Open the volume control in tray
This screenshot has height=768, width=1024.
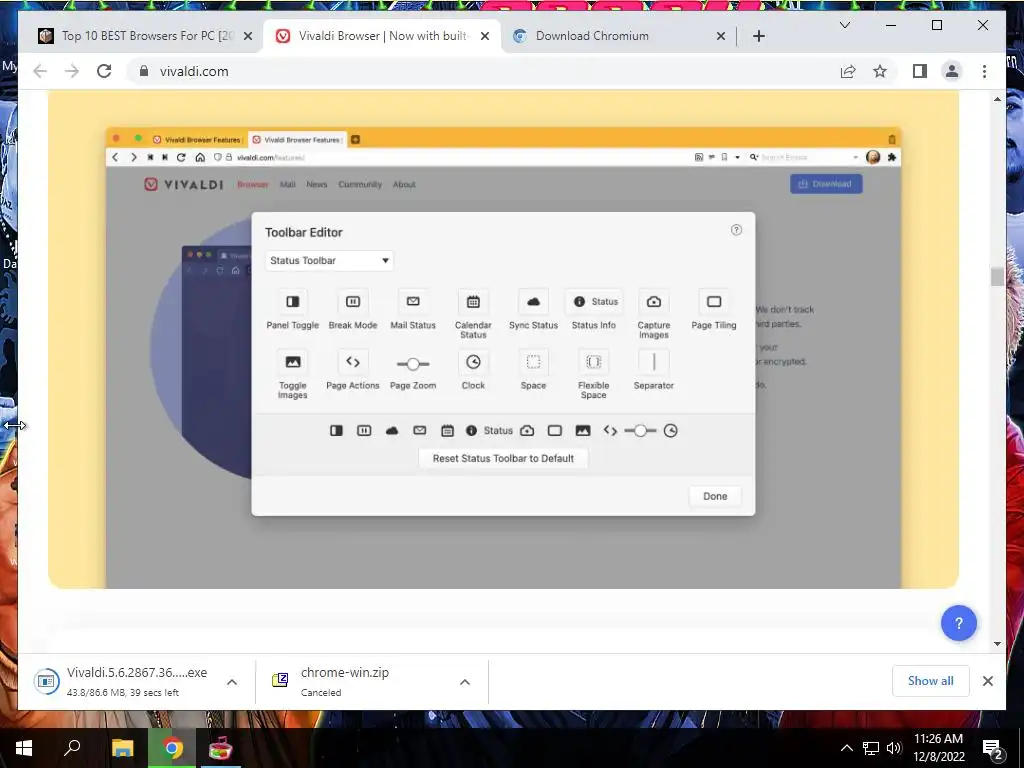tap(895, 748)
